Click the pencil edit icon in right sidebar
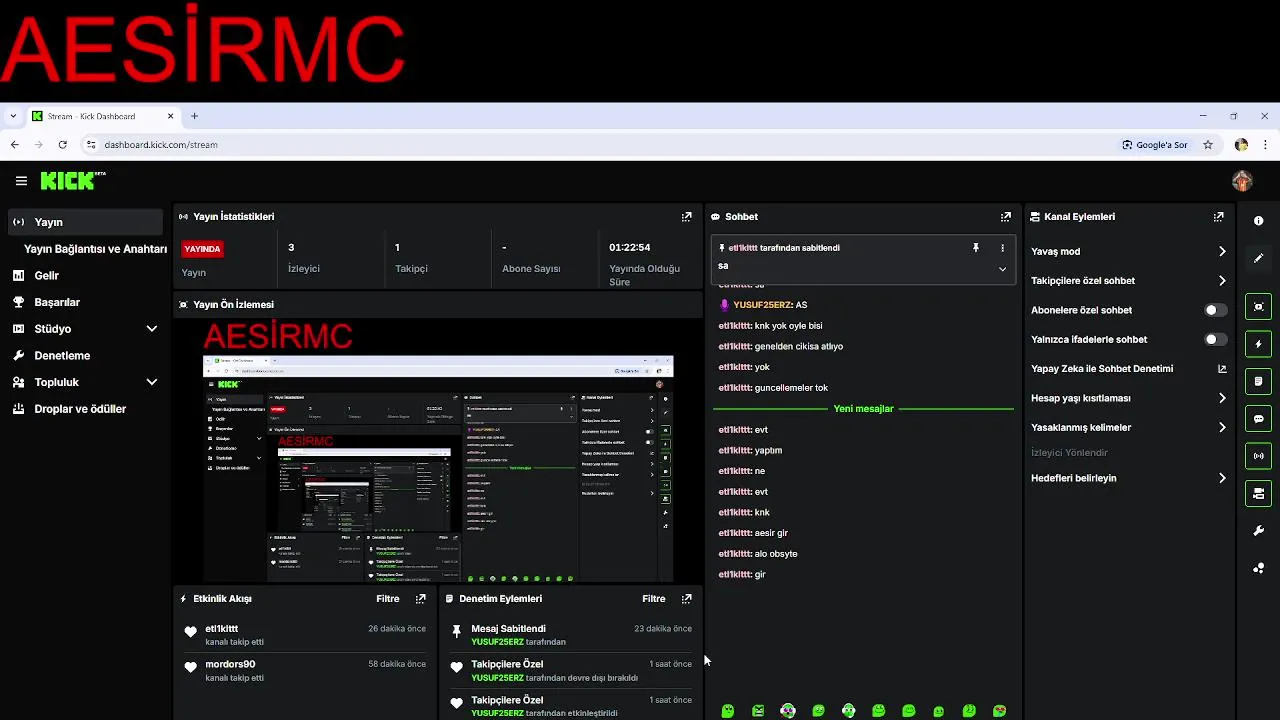This screenshot has height=720, width=1280. 1259,258
